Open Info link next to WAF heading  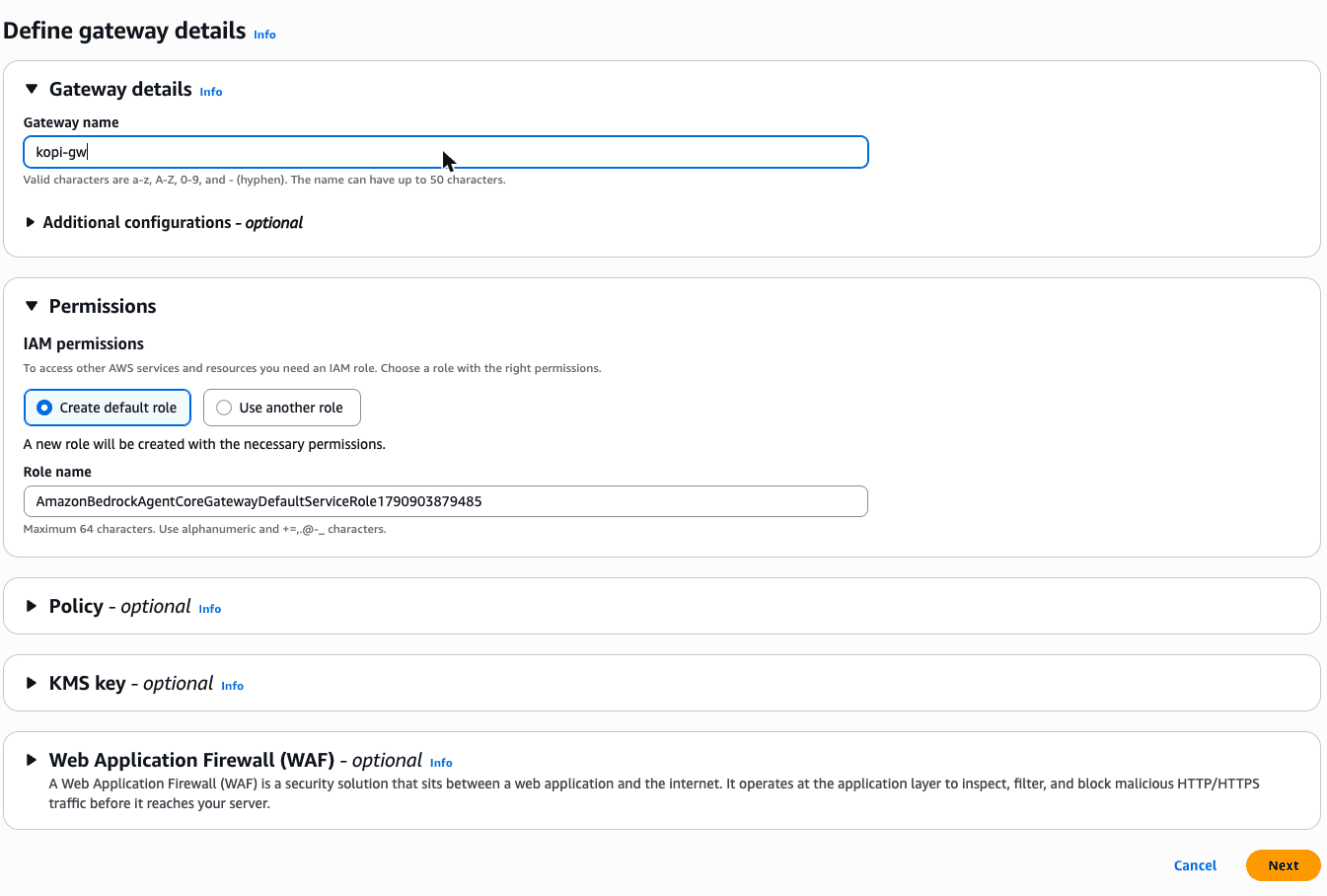click(x=441, y=763)
